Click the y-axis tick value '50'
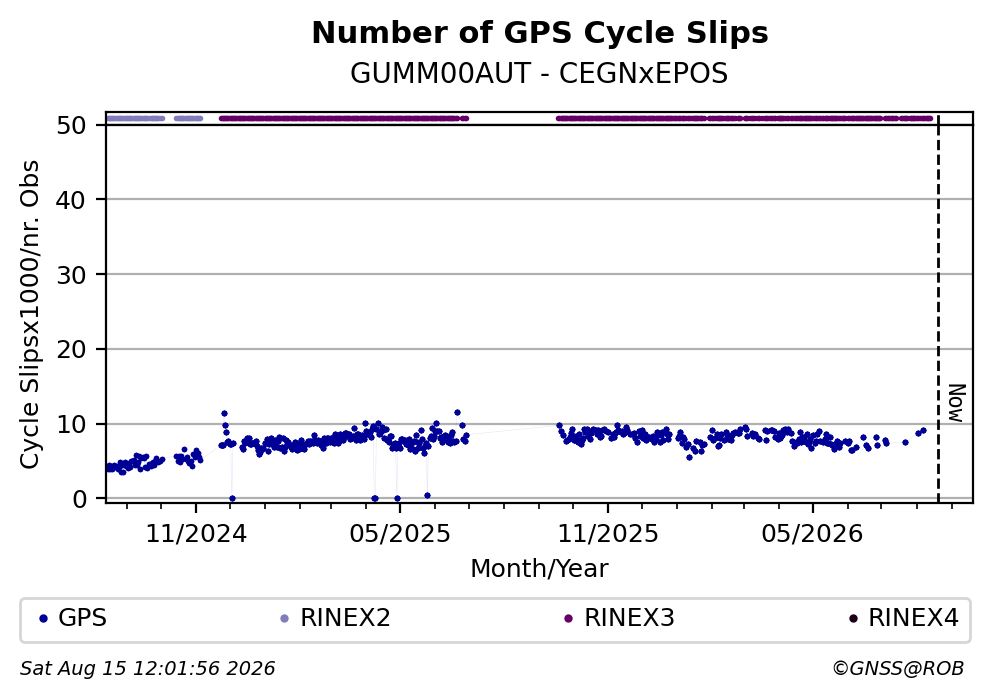The image size is (992, 699). pos(71,125)
